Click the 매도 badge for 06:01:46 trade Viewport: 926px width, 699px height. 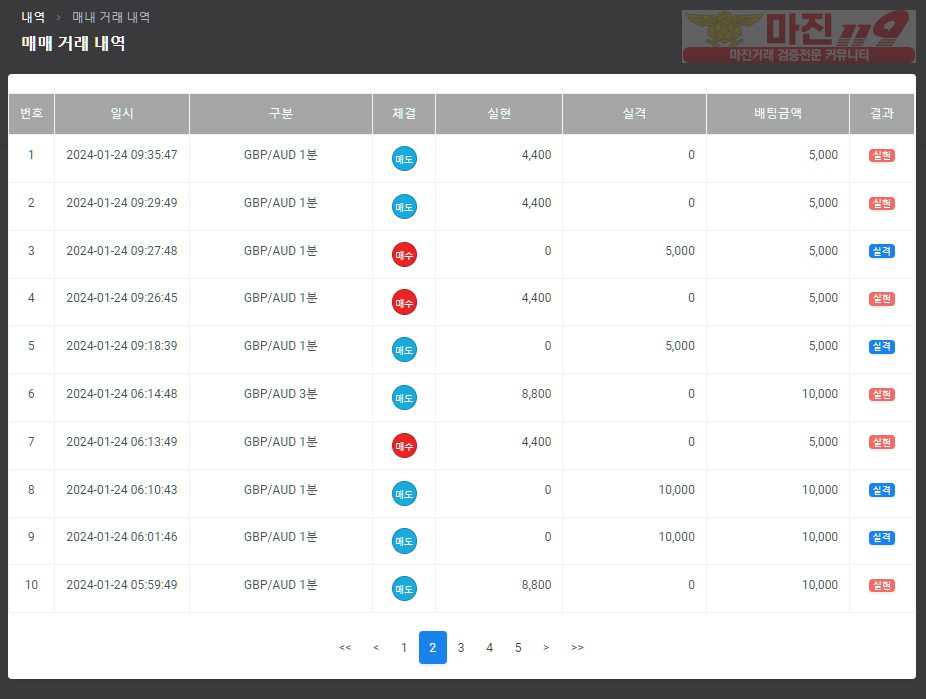pos(405,541)
